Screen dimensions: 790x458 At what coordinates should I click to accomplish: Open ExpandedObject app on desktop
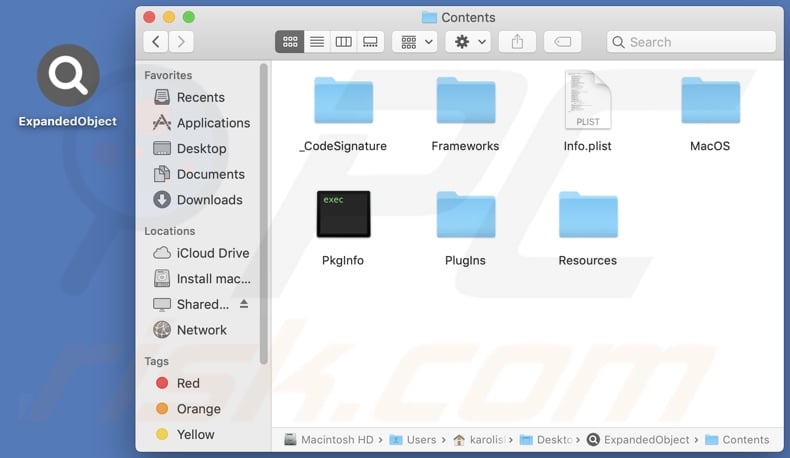pos(68,78)
